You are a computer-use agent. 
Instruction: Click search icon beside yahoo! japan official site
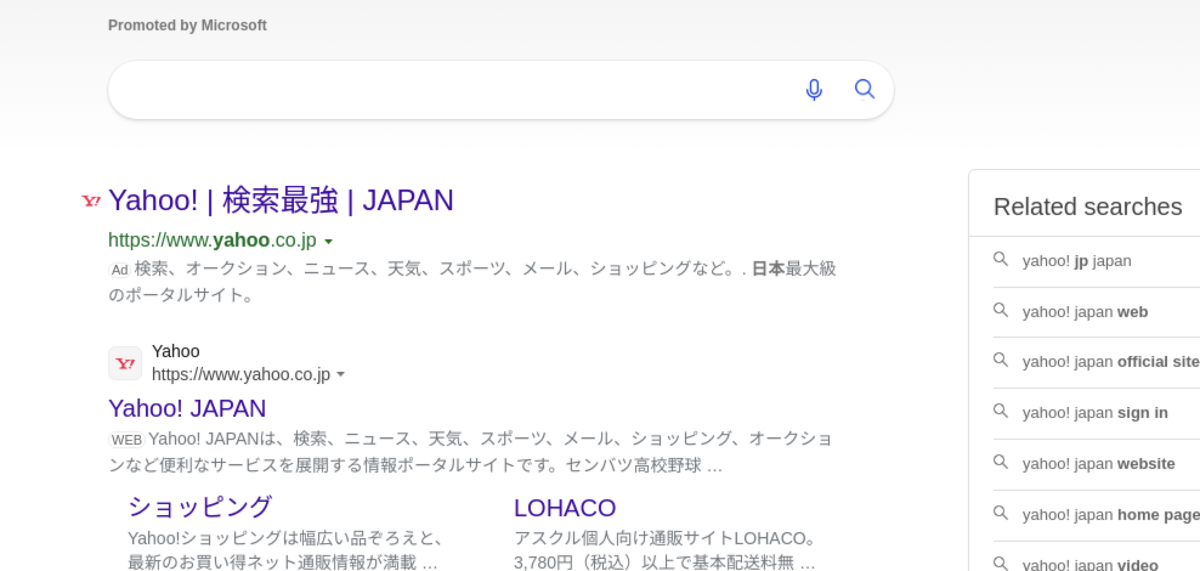click(x=1000, y=360)
